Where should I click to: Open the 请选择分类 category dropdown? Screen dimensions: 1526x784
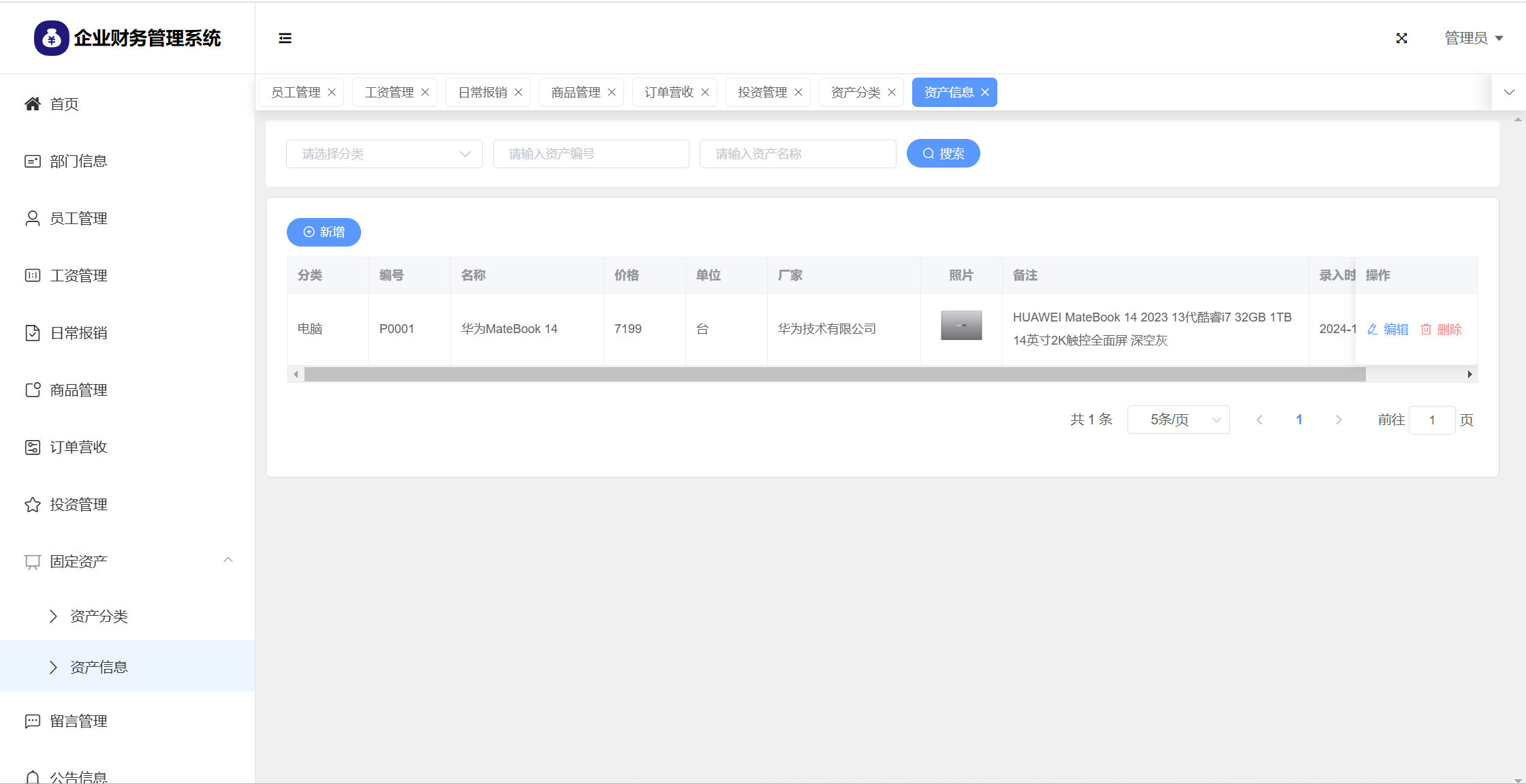[x=384, y=154]
